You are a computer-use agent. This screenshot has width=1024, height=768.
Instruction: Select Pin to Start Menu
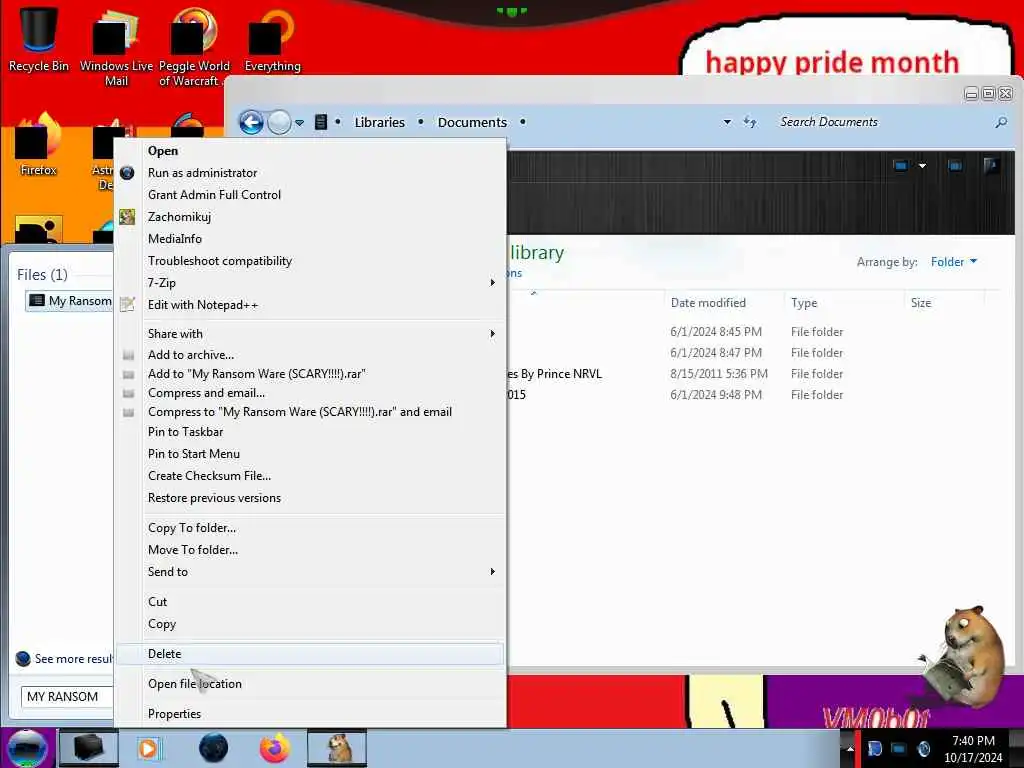point(310,454)
